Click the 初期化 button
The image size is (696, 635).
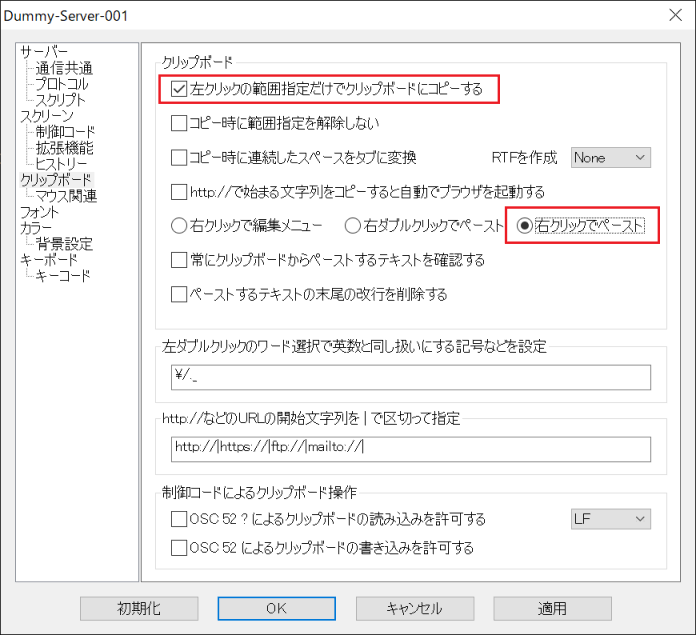[139, 608]
